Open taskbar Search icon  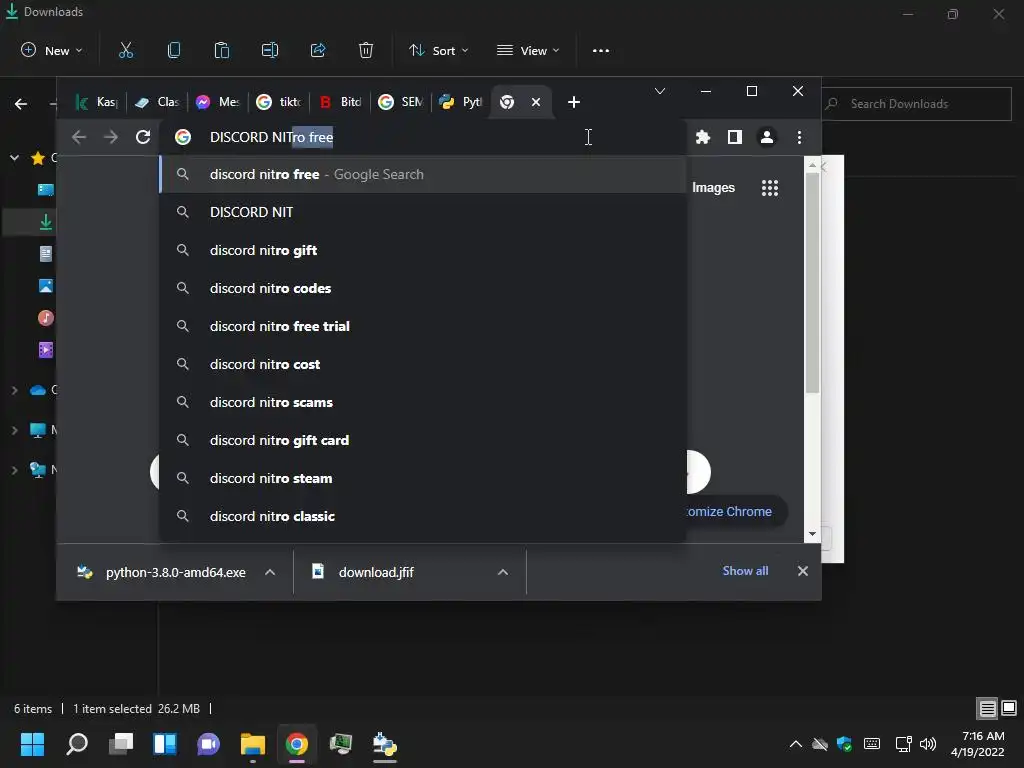click(76, 744)
